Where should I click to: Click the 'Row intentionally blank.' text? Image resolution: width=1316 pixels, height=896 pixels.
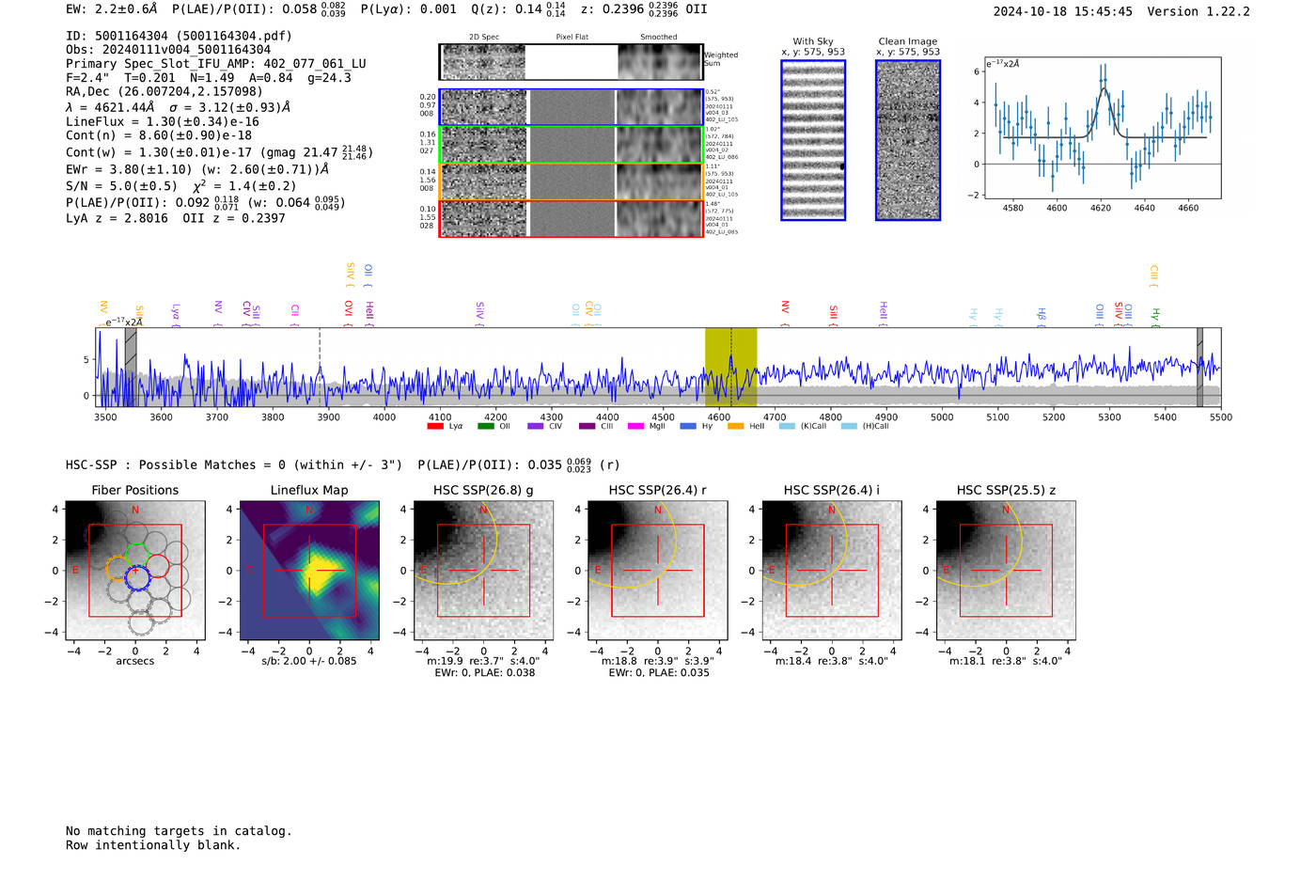click(x=153, y=845)
